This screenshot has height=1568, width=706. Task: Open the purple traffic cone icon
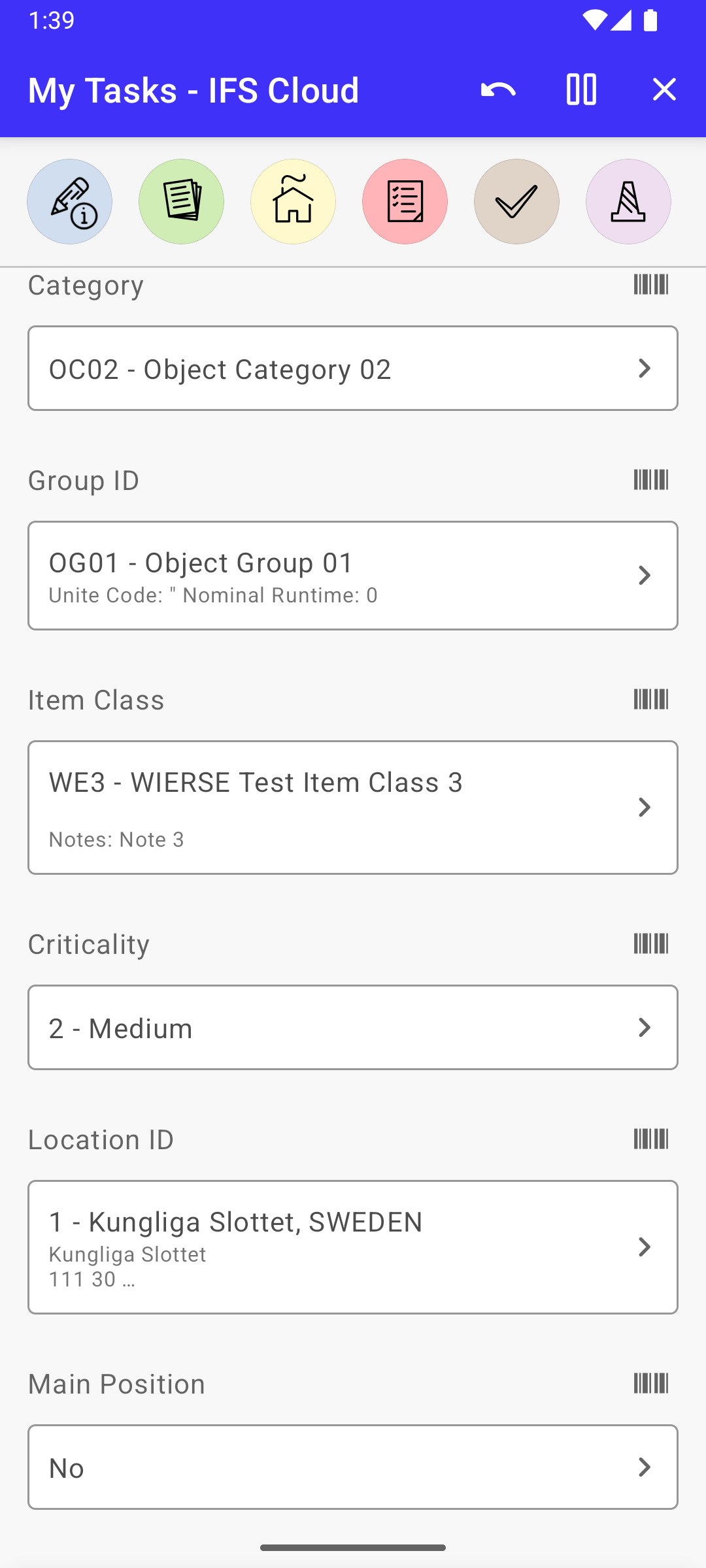[628, 202]
